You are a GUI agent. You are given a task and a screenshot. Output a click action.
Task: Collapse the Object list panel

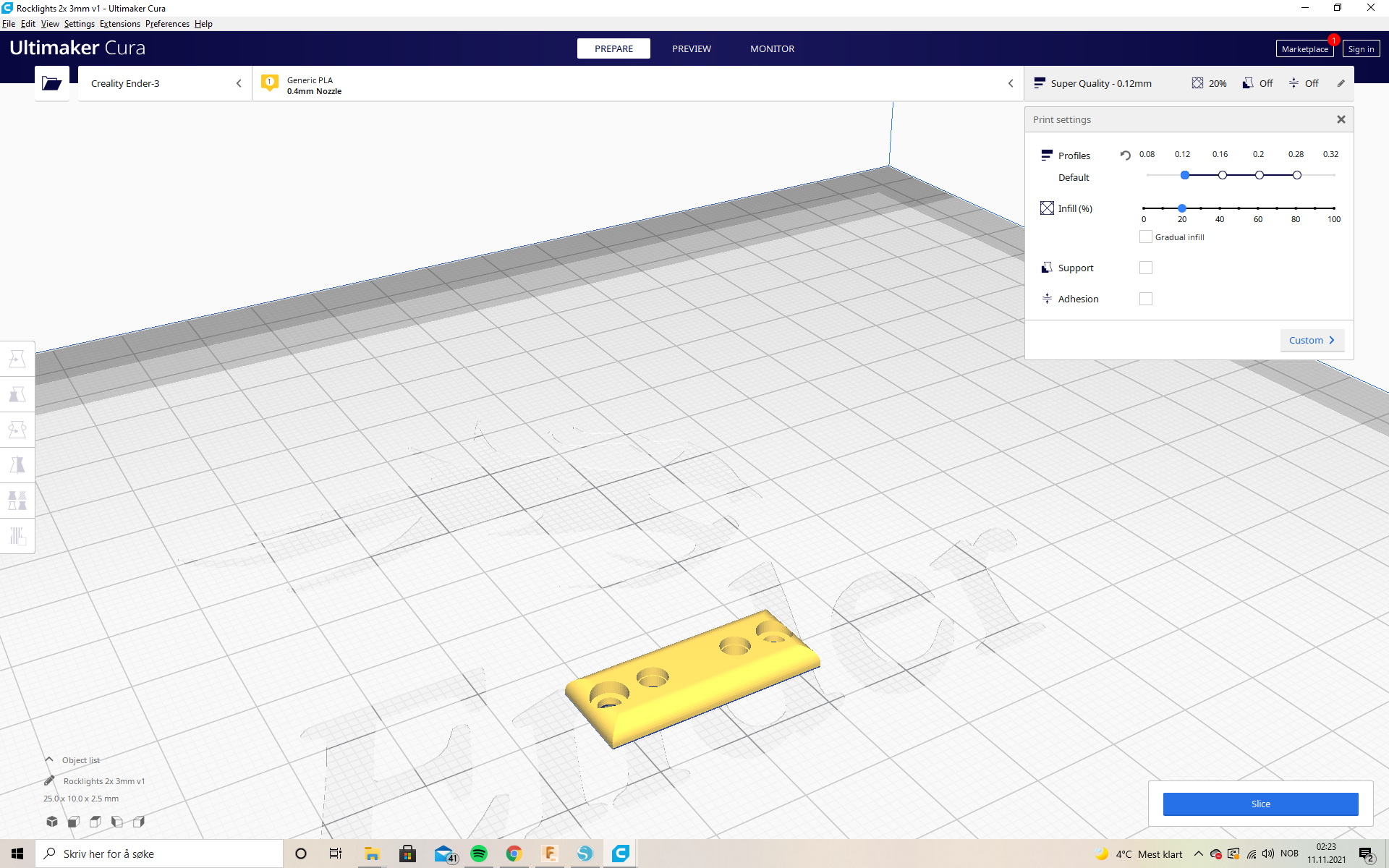(x=49, y=759)
